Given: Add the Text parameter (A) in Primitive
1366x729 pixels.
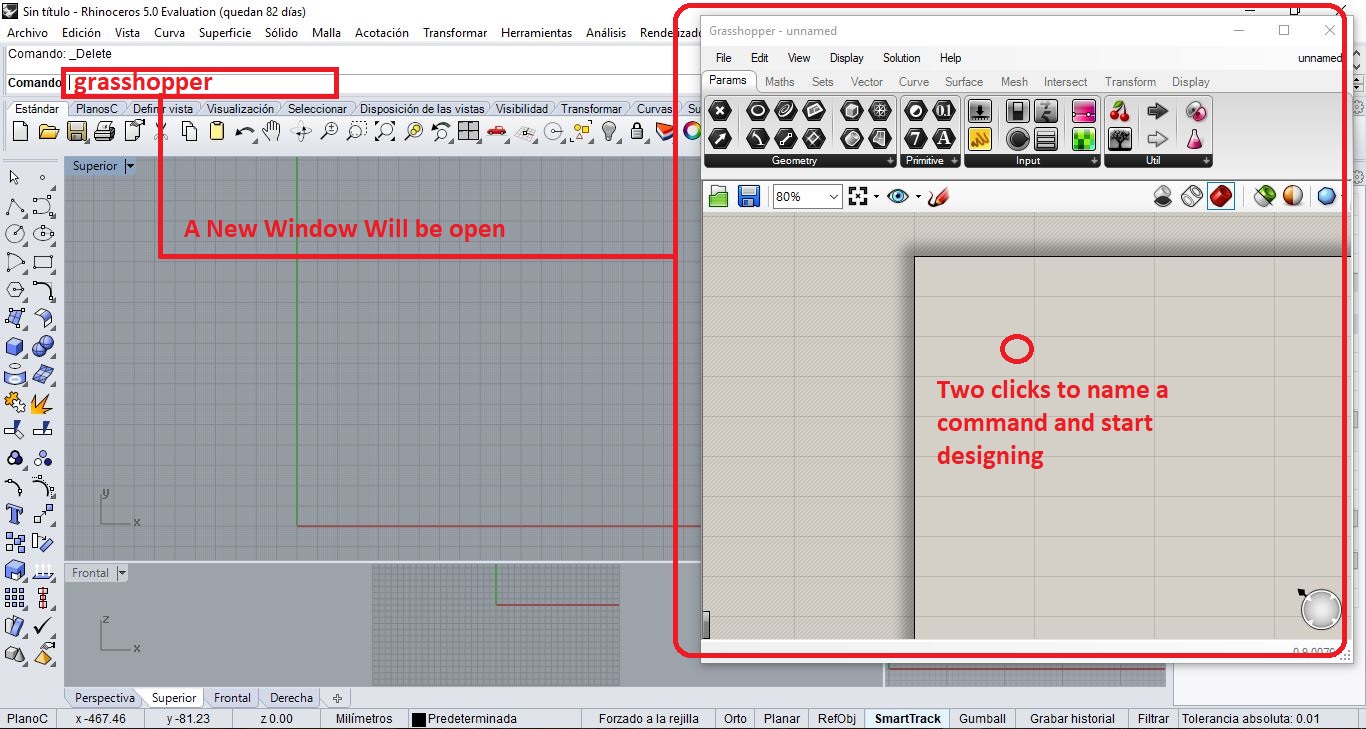Looking at the screenshot, I should point(944,138).
